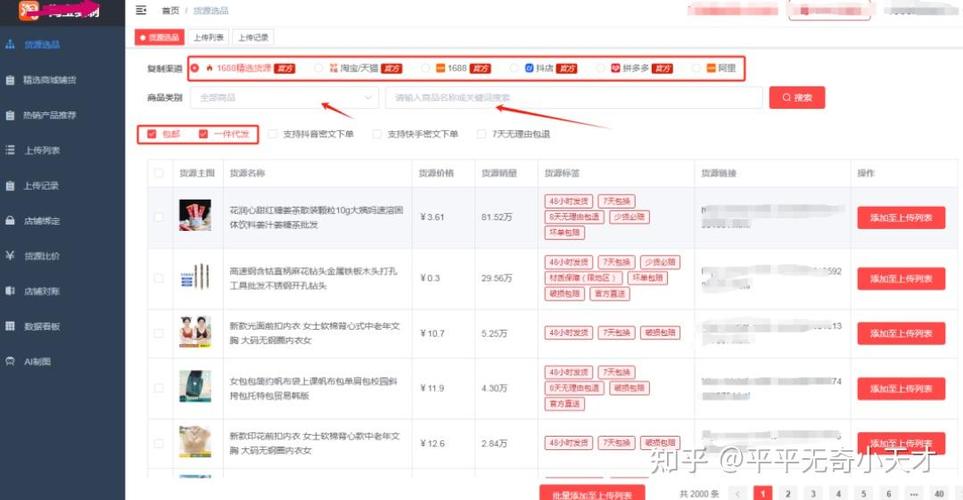The image size is (963, 500).
Task: Toggle the select-all checkbox in table header
Action: [159, 173]
